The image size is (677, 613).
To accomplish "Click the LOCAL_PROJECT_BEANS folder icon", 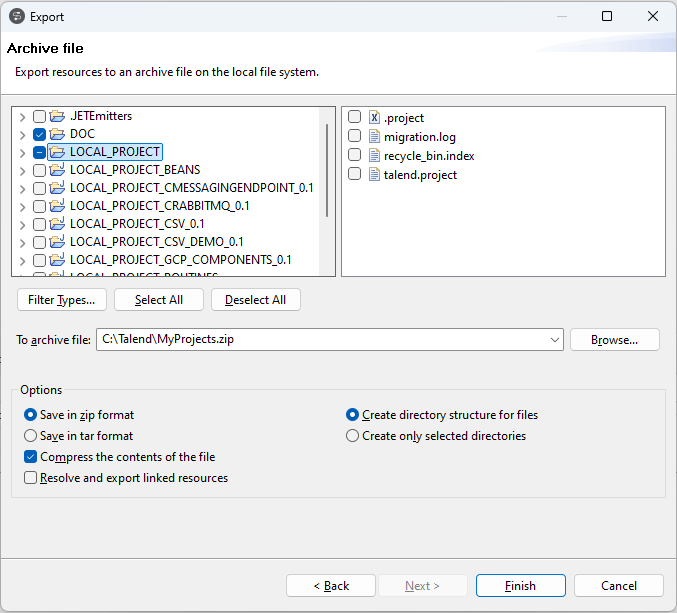I will (57, 170).
